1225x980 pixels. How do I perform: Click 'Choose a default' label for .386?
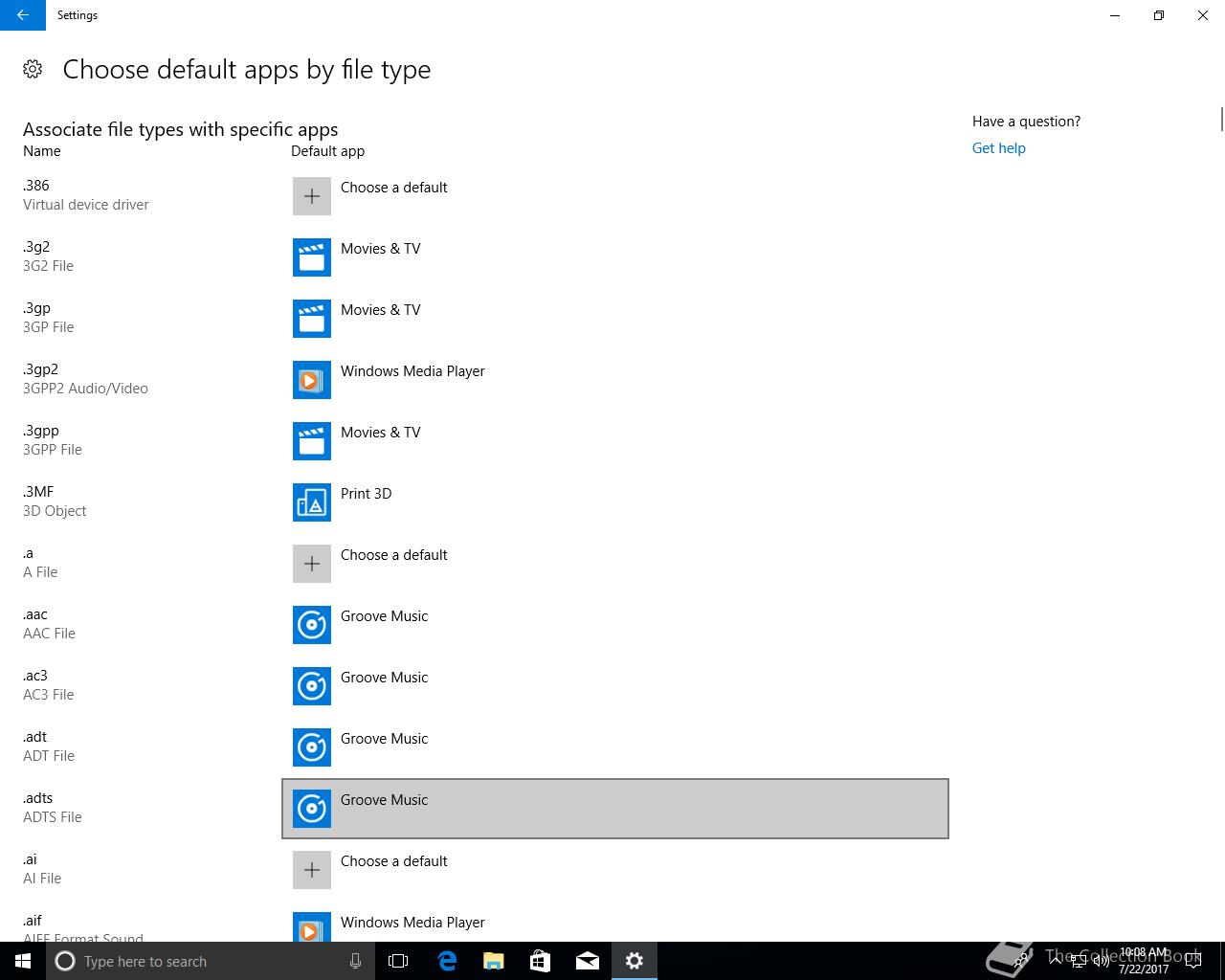coord(393,188)
